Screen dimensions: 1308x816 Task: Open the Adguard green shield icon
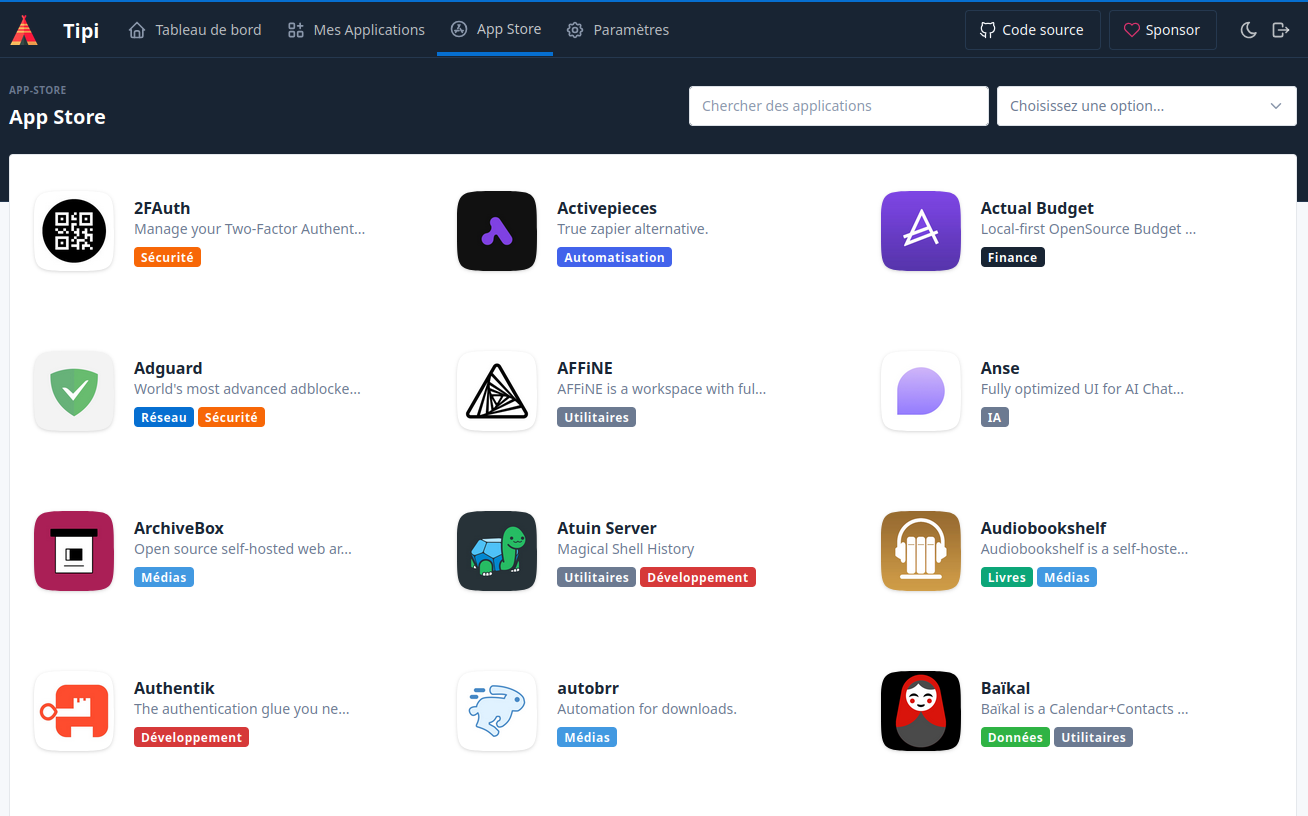[74, 391]
